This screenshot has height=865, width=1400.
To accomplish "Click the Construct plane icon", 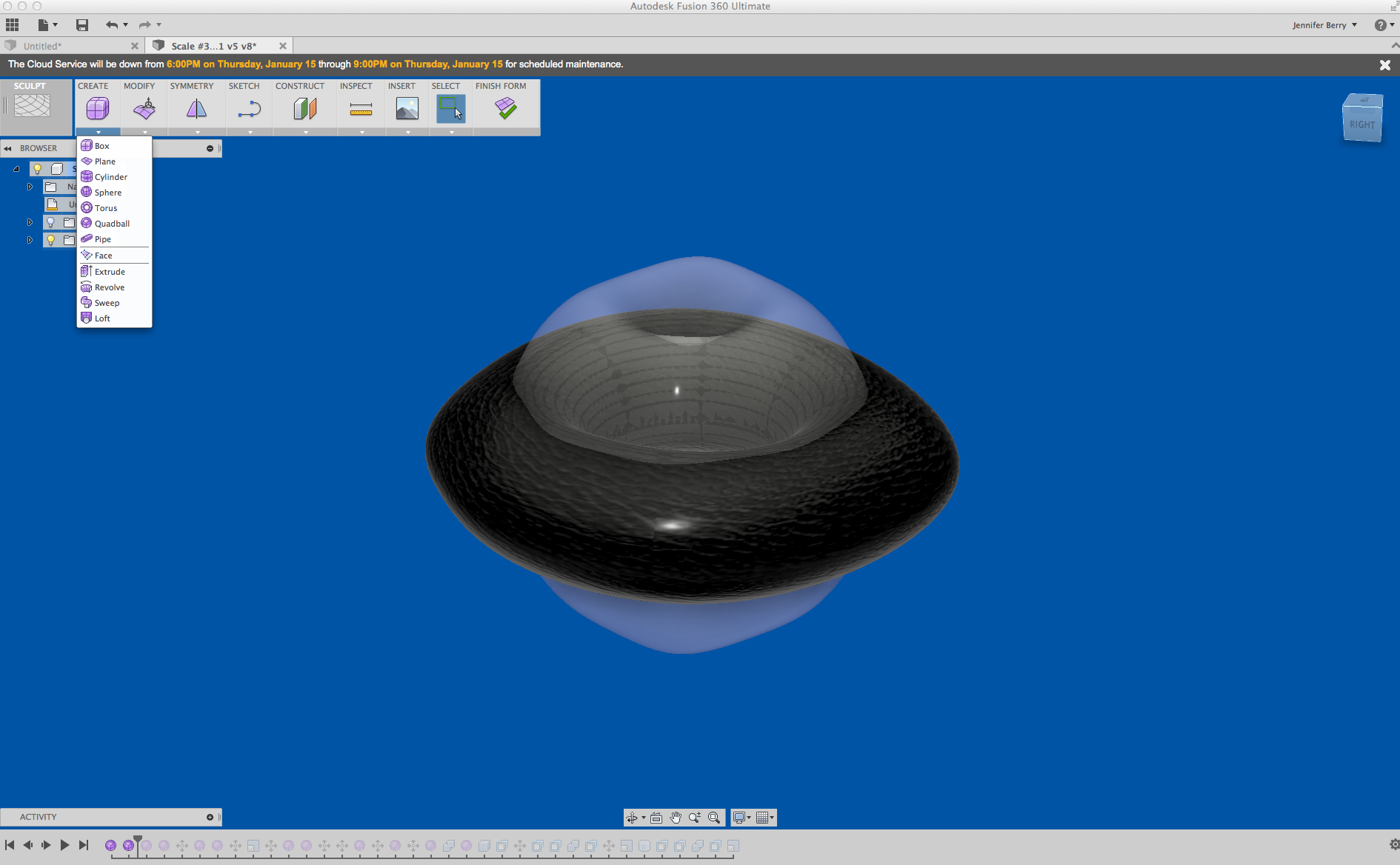I will [x=305, y=109].
